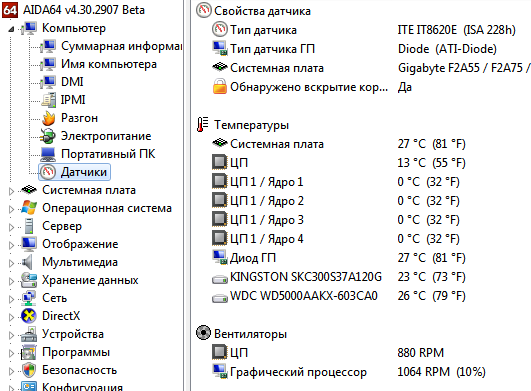Expand the Программы tree node

tap(11, 353)
